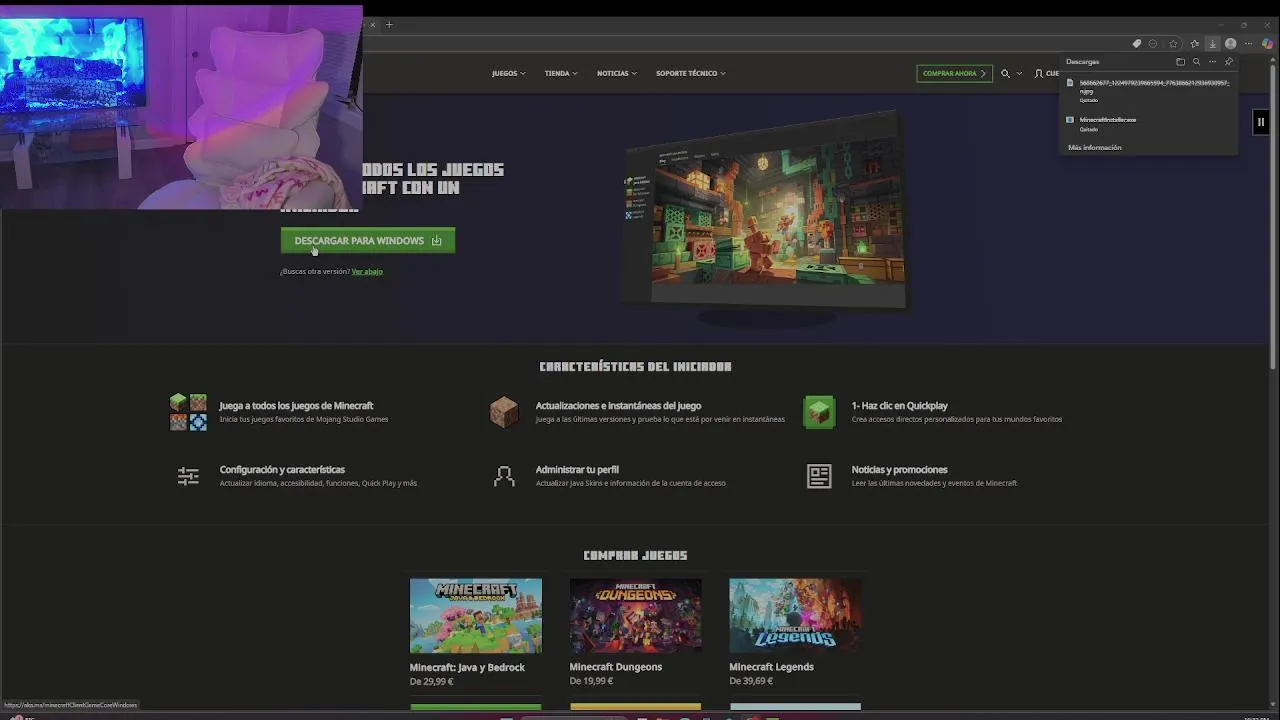Image resolution: width=1280 pixels, height=720 pixels.
Task: Open the Copilot sidebar icon
Action: point(1267,44)
